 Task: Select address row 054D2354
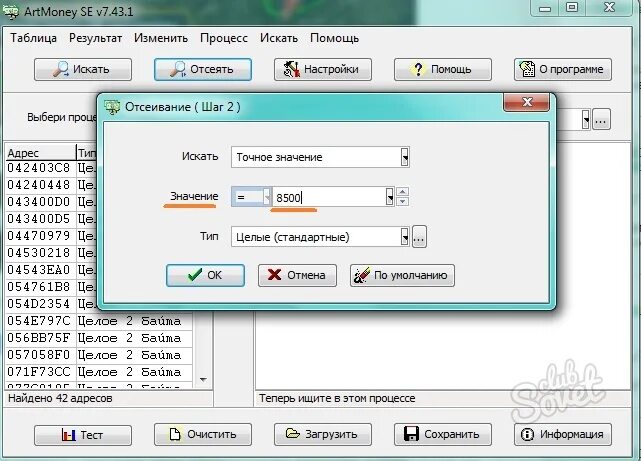38,304
